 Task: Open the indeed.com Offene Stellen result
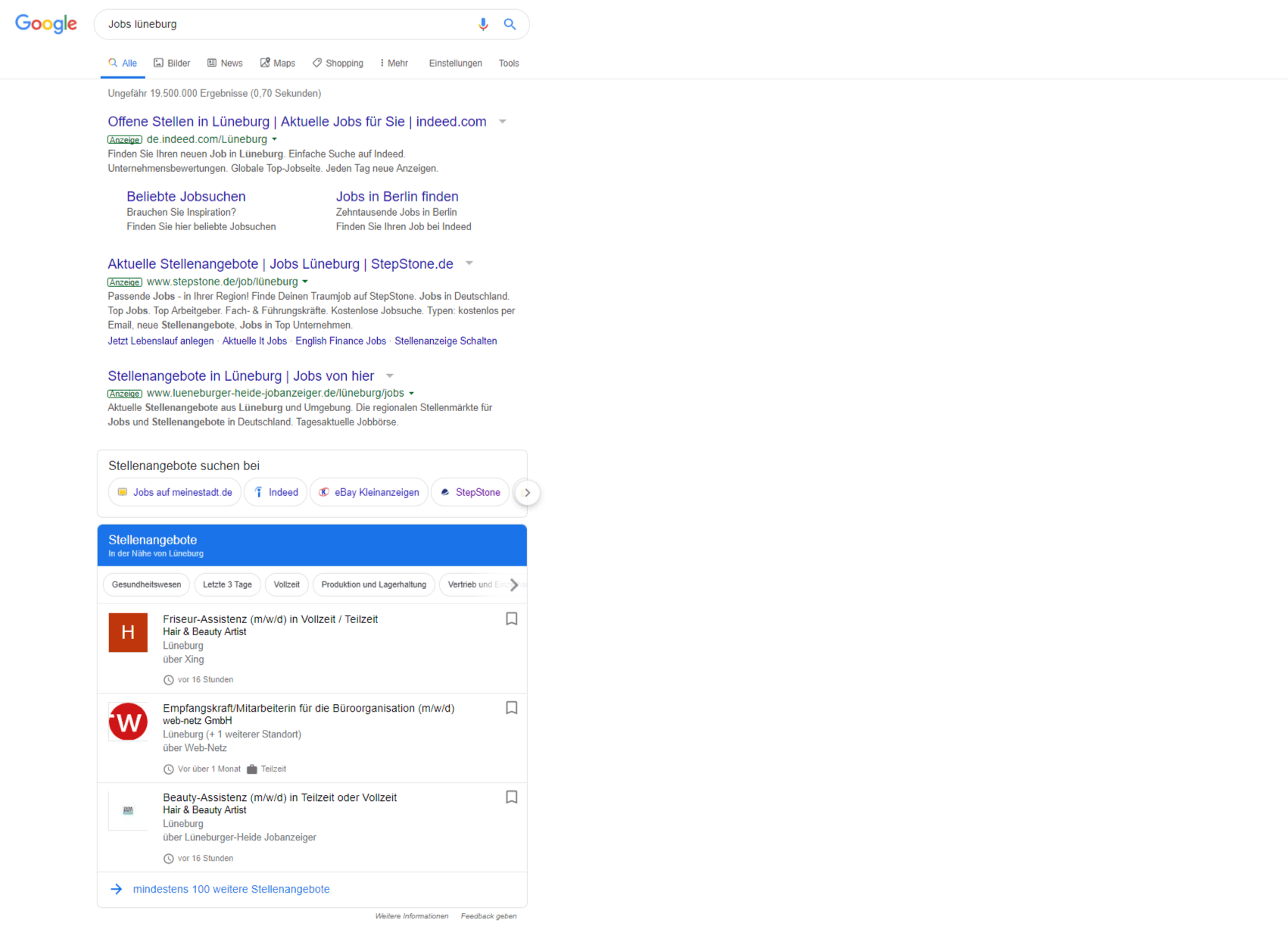pyautogui.click(x=297, y=121)
